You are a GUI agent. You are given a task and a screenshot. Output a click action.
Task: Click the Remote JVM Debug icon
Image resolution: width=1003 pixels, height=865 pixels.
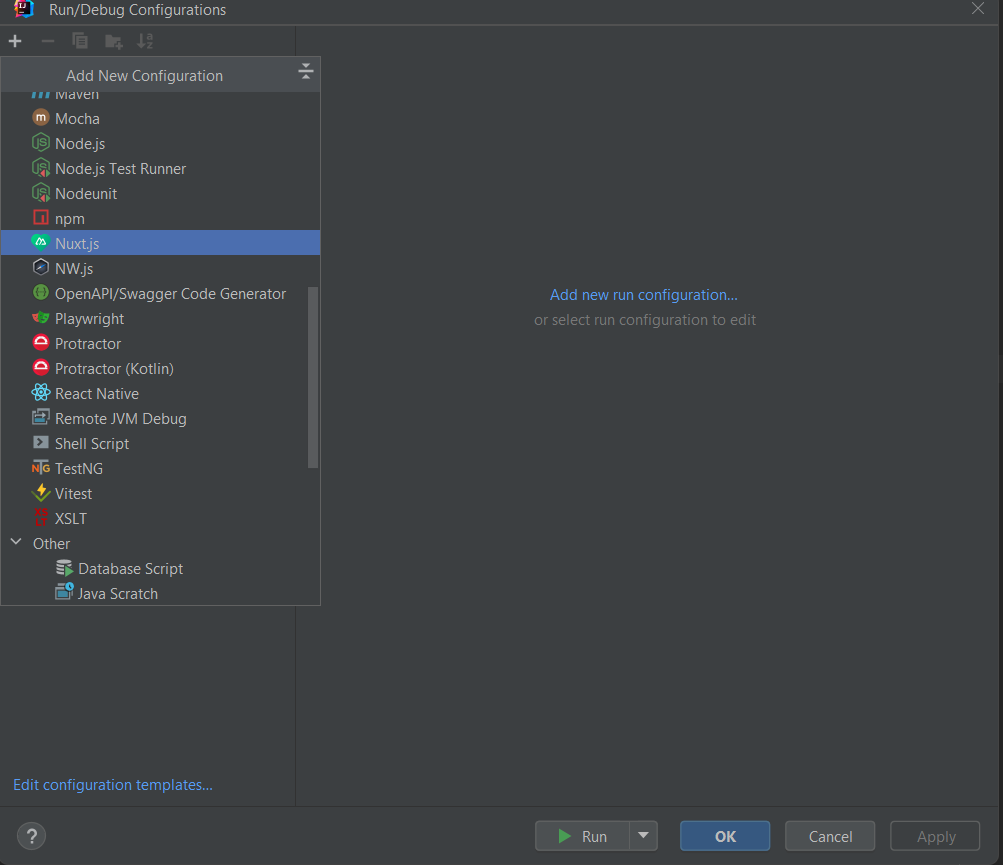[x=41, y=417]
